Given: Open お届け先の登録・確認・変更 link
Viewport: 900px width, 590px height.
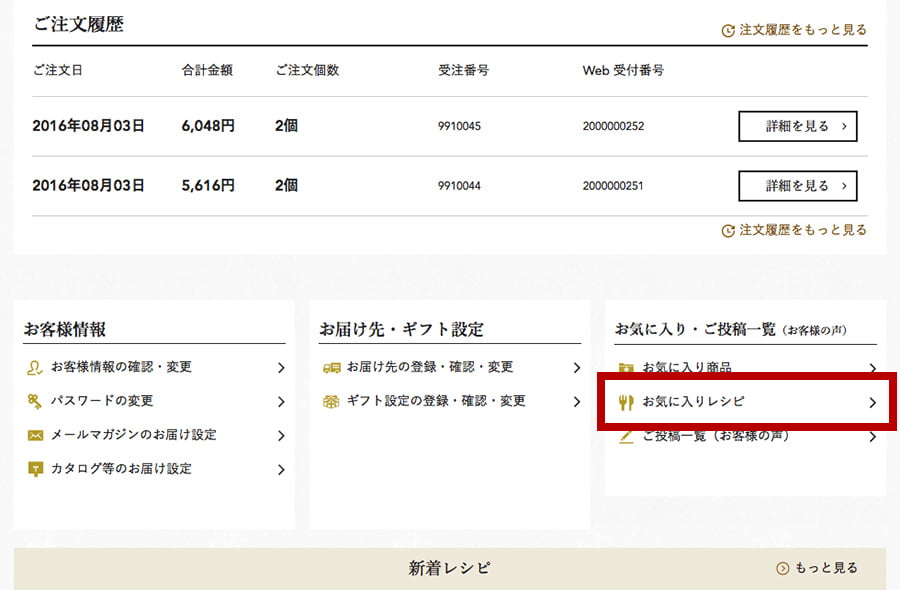Looking at the screenshot, I should point(430,368).
